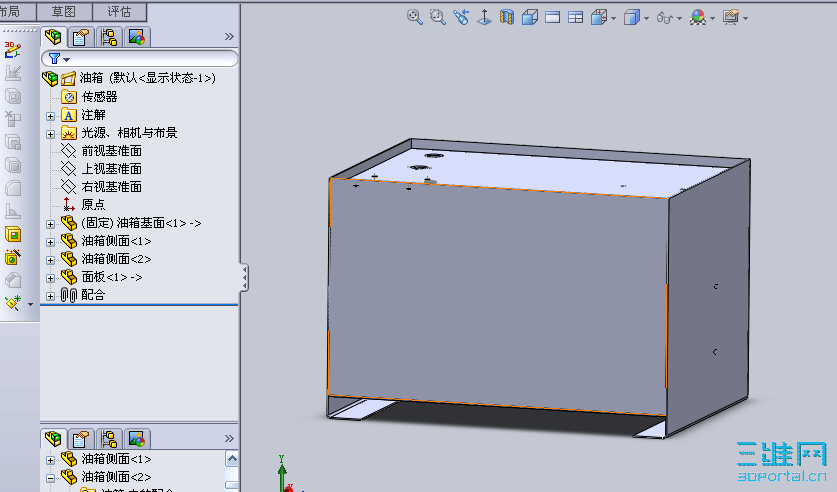Click the yellow square feature icon in left toolbar
Viewport: 837px width, 492px height.
(x=13, y=234)
